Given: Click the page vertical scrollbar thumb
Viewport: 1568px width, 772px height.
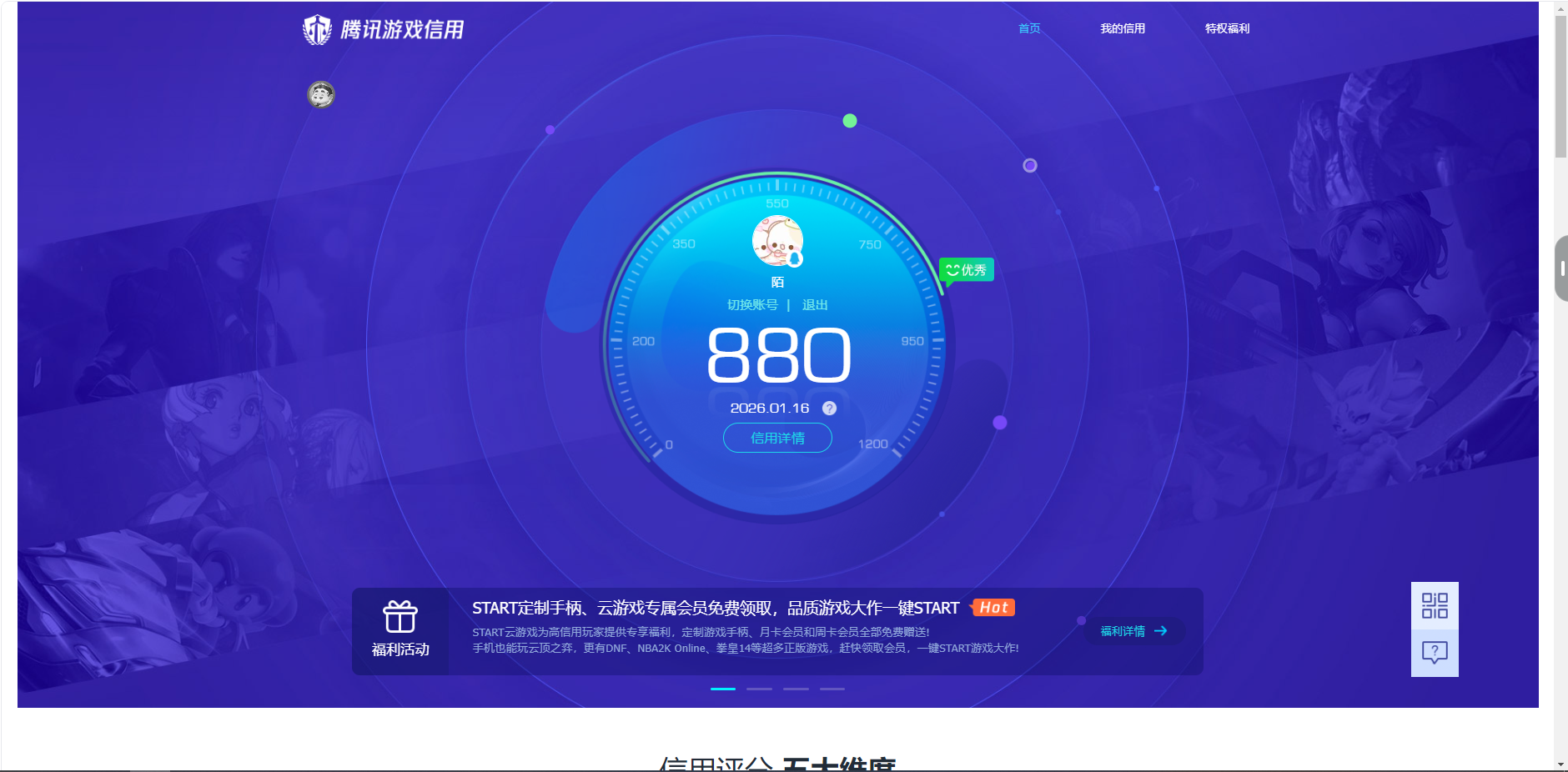Looking at the screenshot, I should click(1560, 83).
